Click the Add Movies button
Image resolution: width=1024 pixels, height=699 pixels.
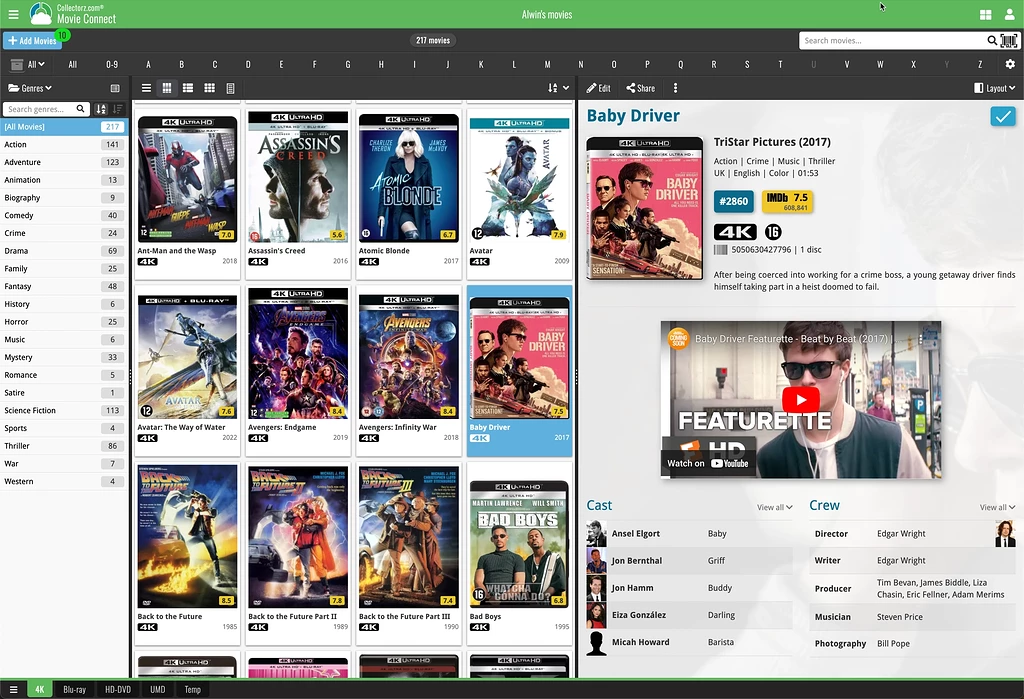pos(32,40)
